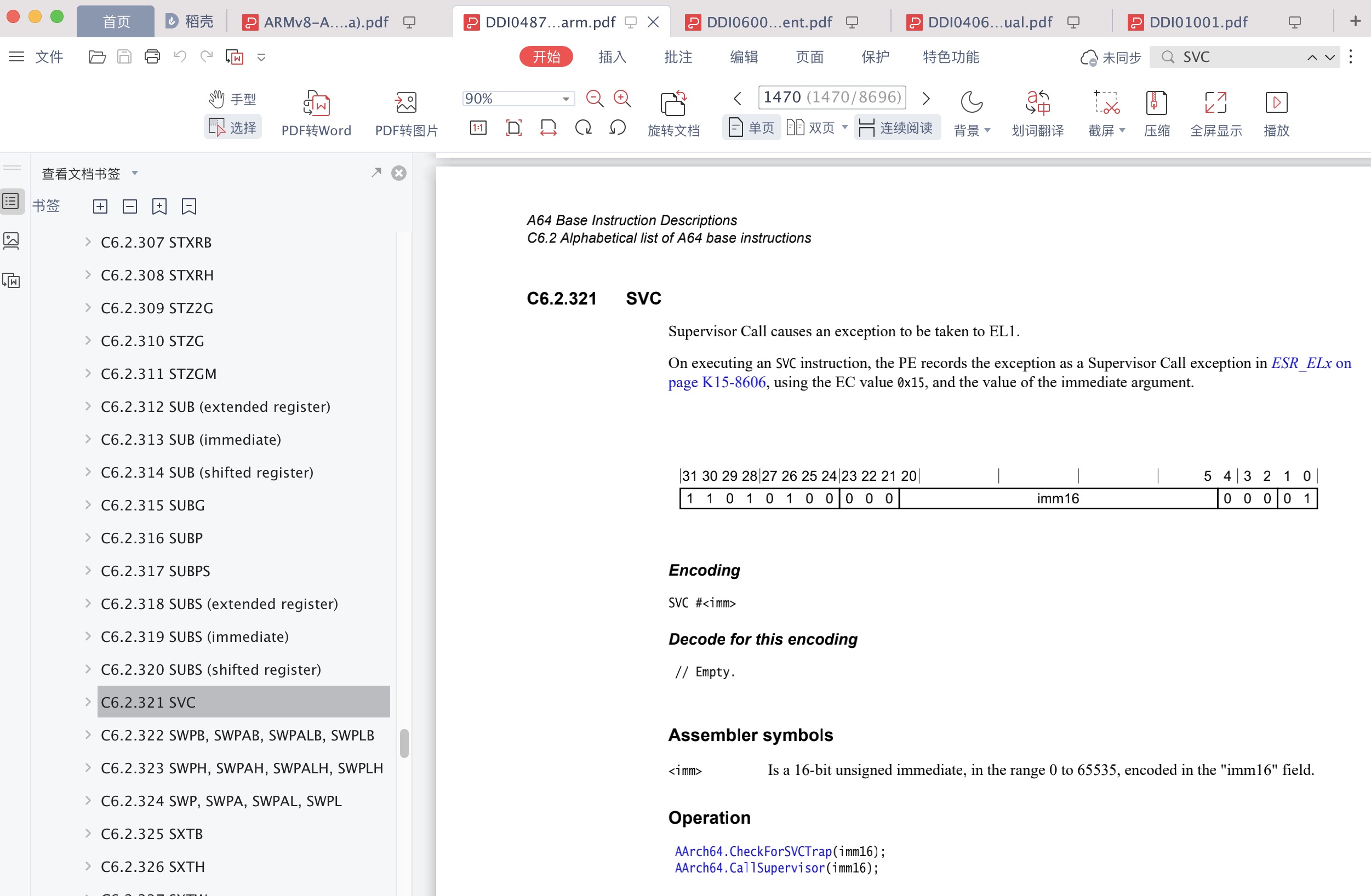Enable the 手型 hand tool mode
Screen dimensions: 1371x896
pos(232,99)
